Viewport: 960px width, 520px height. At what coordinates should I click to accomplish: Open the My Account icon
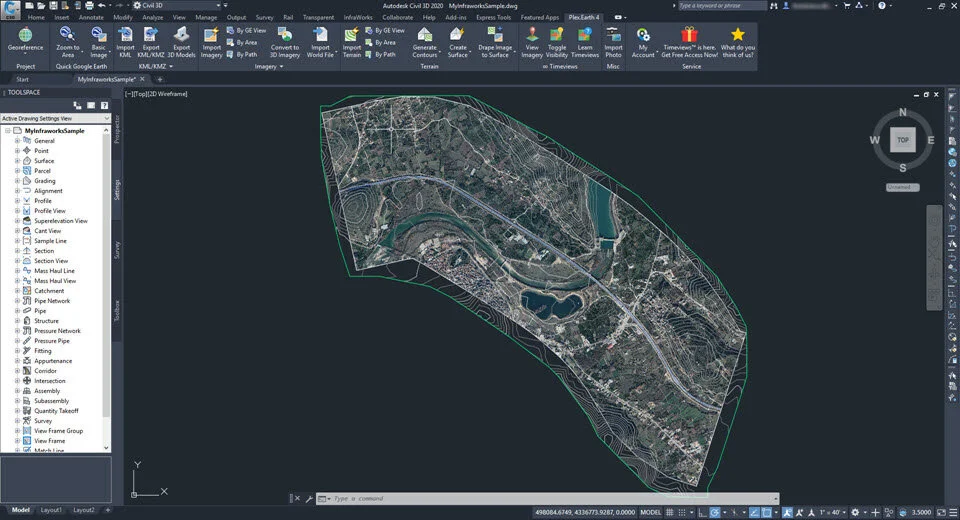tap(643, 36)
